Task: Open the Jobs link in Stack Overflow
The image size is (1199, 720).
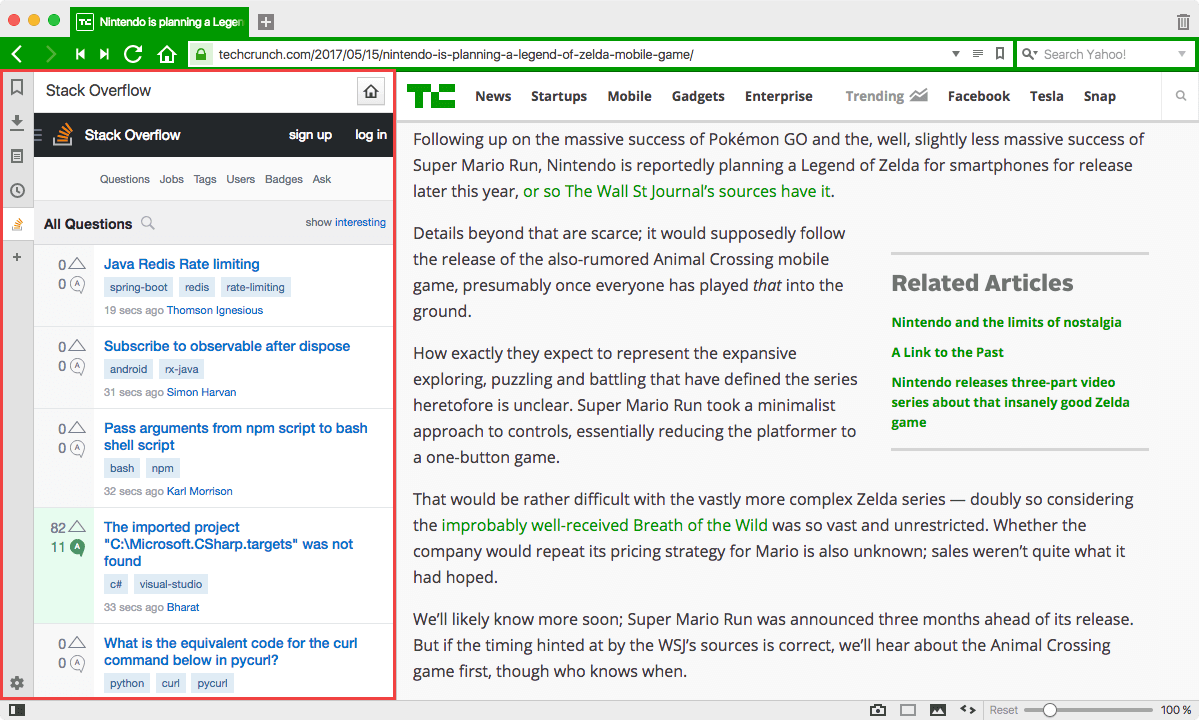Action: (171, 179)
